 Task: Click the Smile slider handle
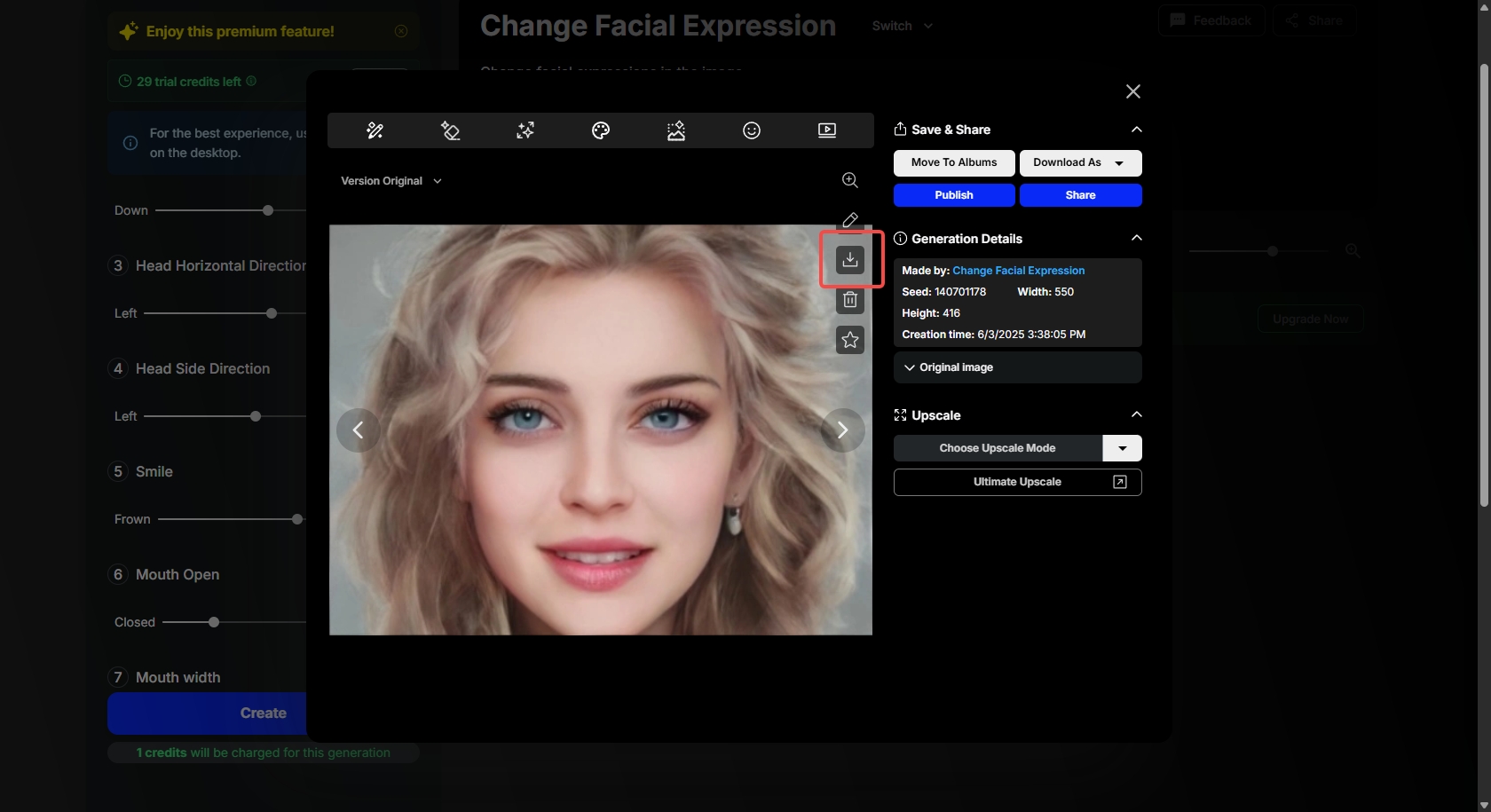[x=297, y=519]
